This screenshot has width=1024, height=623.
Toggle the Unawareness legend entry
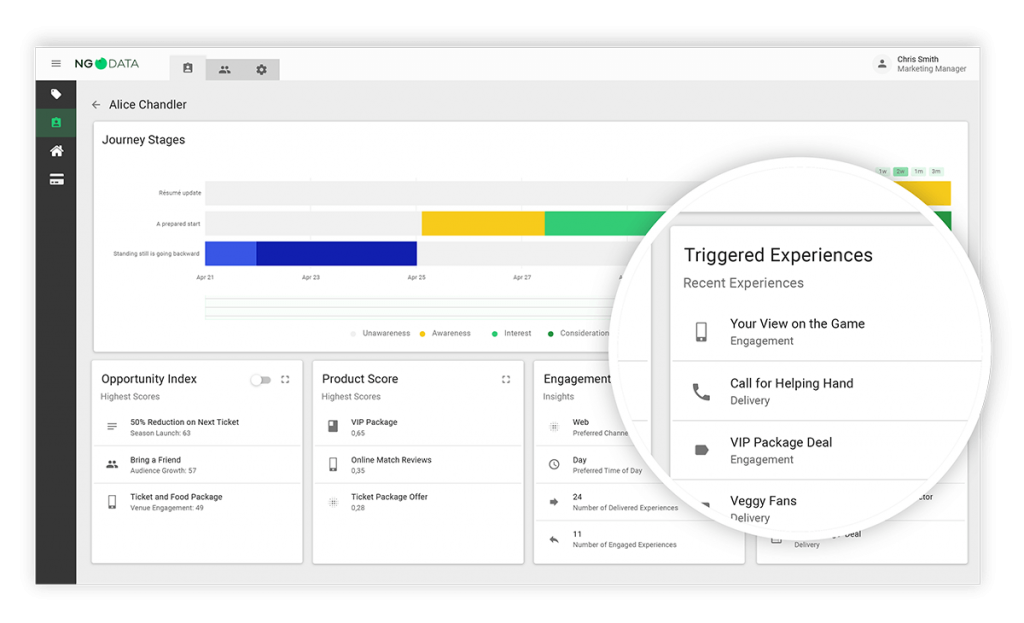(x=381, y=334)
